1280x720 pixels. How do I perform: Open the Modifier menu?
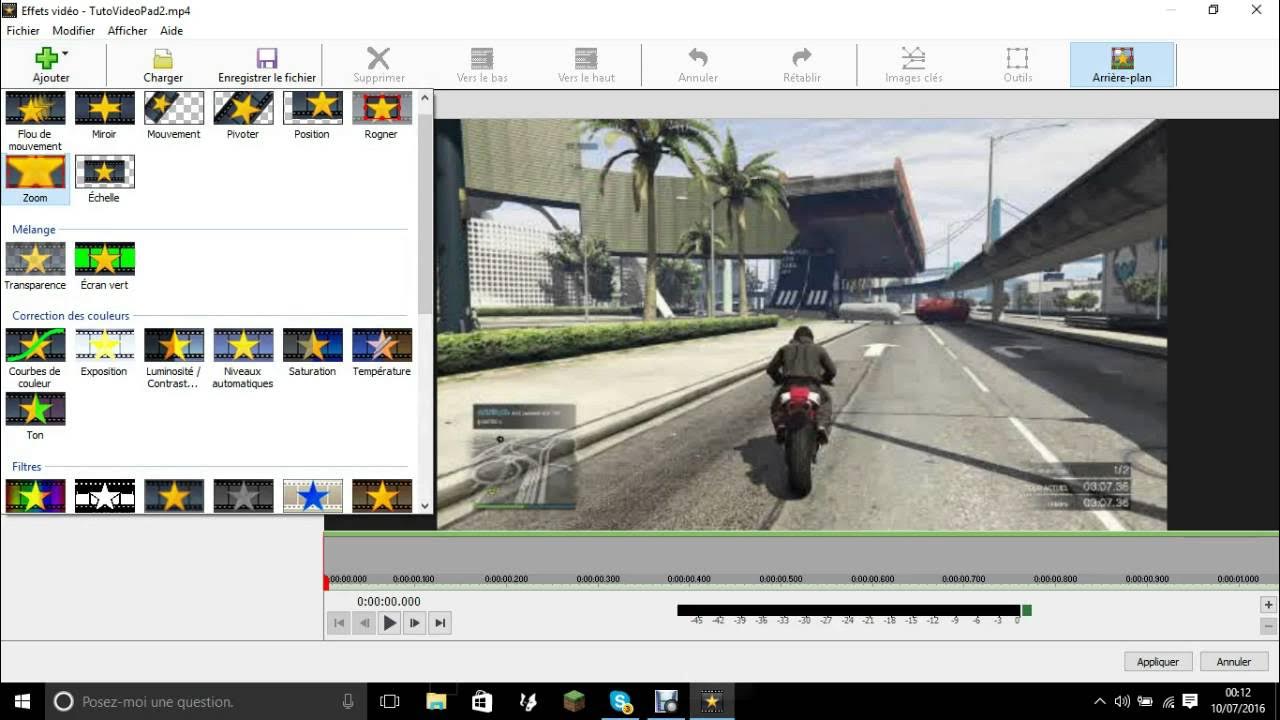point(74,31)
